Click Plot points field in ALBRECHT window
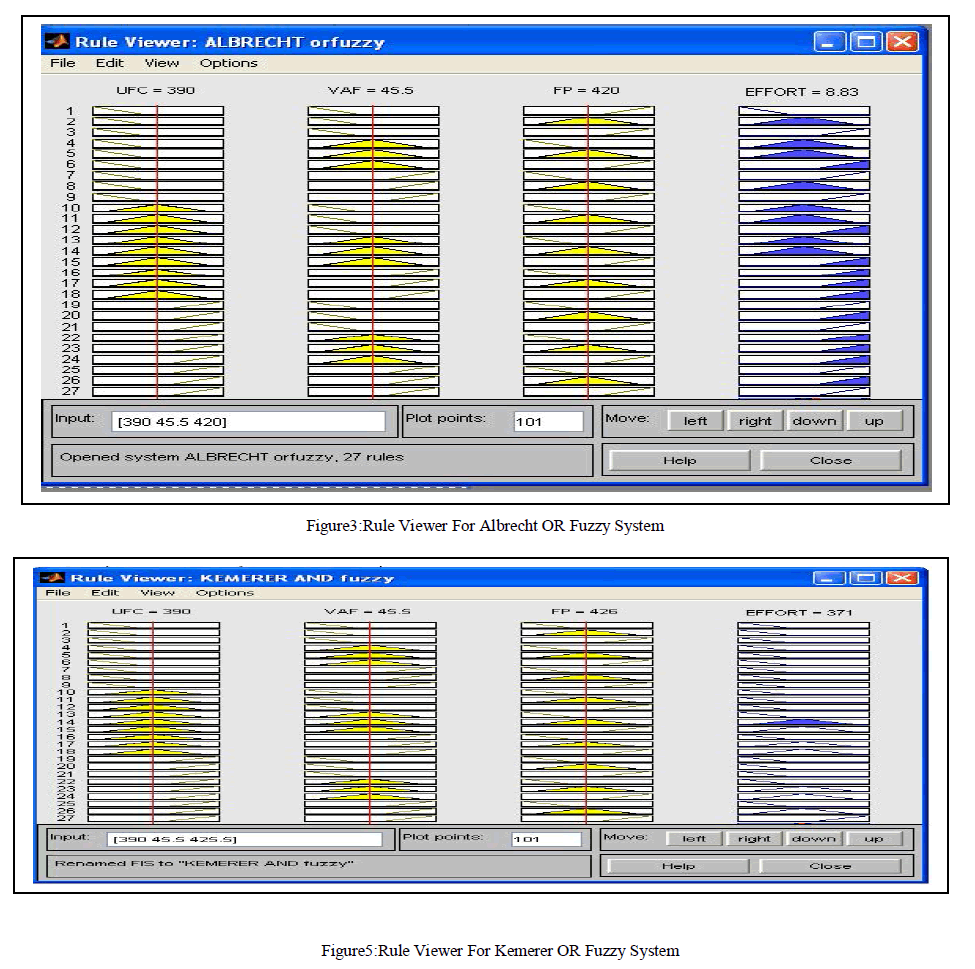Viewport: 975px width, 969px height. [548, 422]
